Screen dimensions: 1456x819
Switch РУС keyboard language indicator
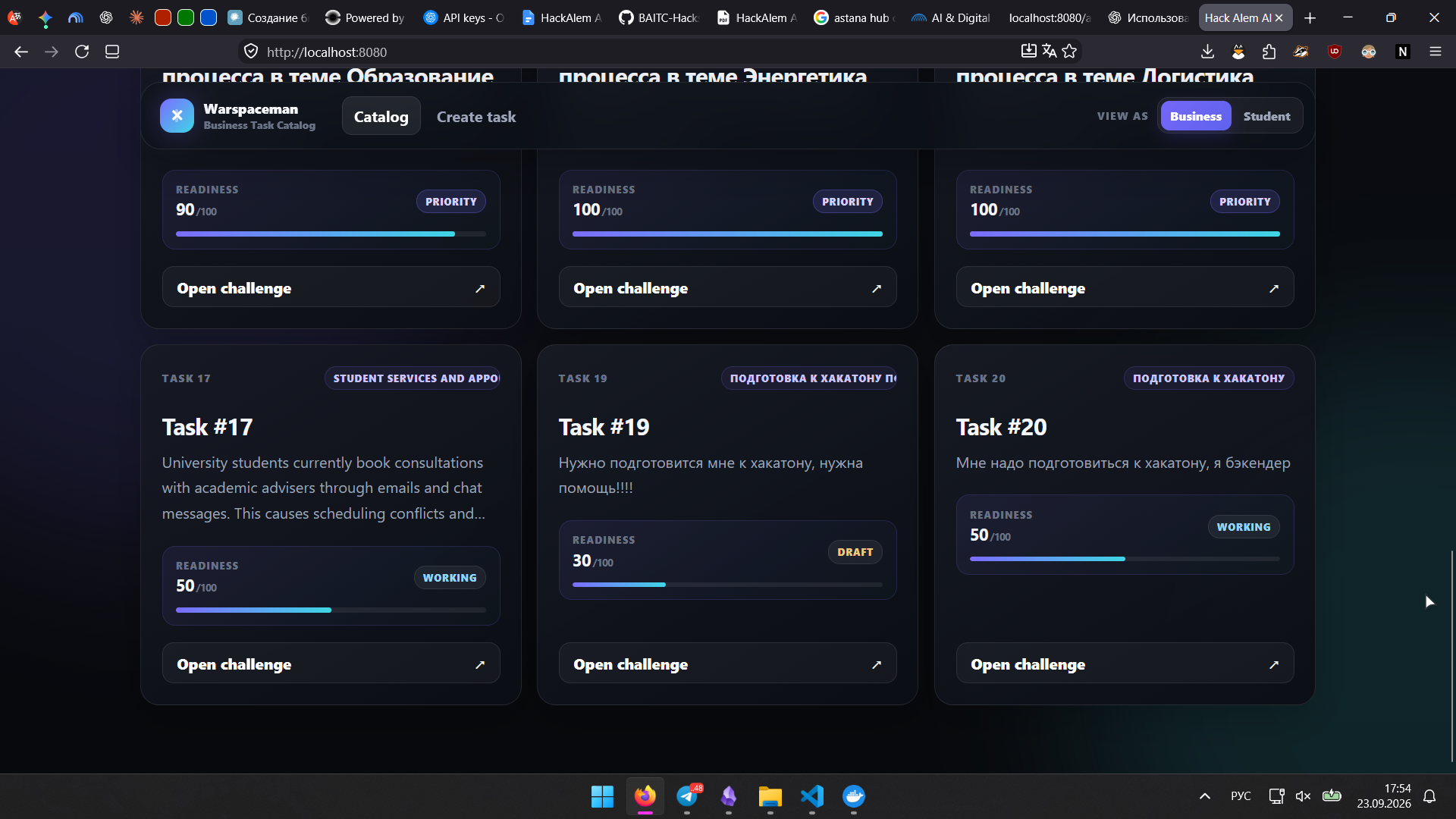1241,796
